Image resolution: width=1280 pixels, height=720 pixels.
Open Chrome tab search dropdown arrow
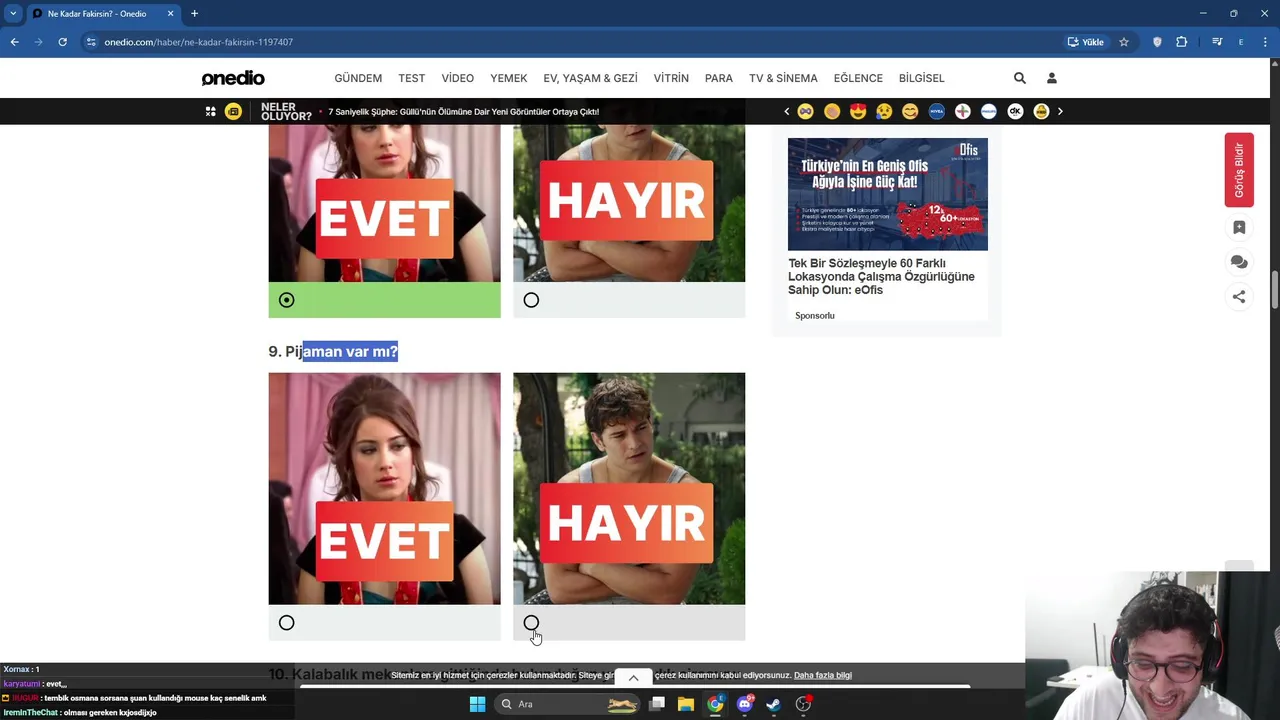(x=13, y=13)
